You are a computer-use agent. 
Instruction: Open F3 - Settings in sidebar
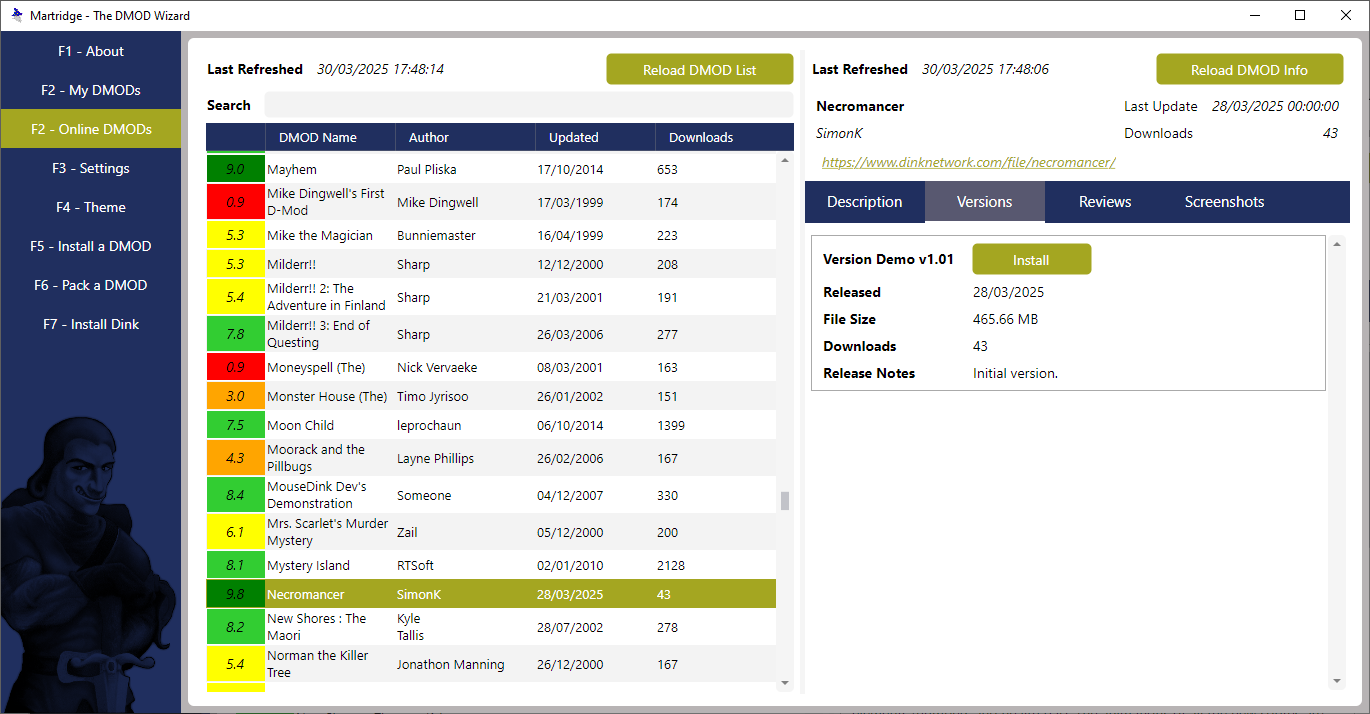click(91, 168)
